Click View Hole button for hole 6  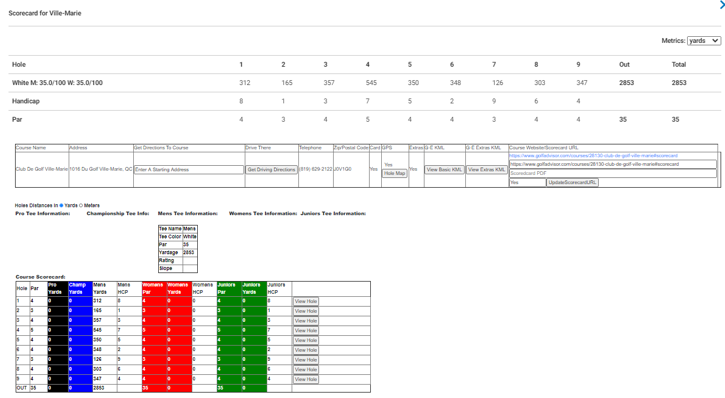tap(306, 350)
